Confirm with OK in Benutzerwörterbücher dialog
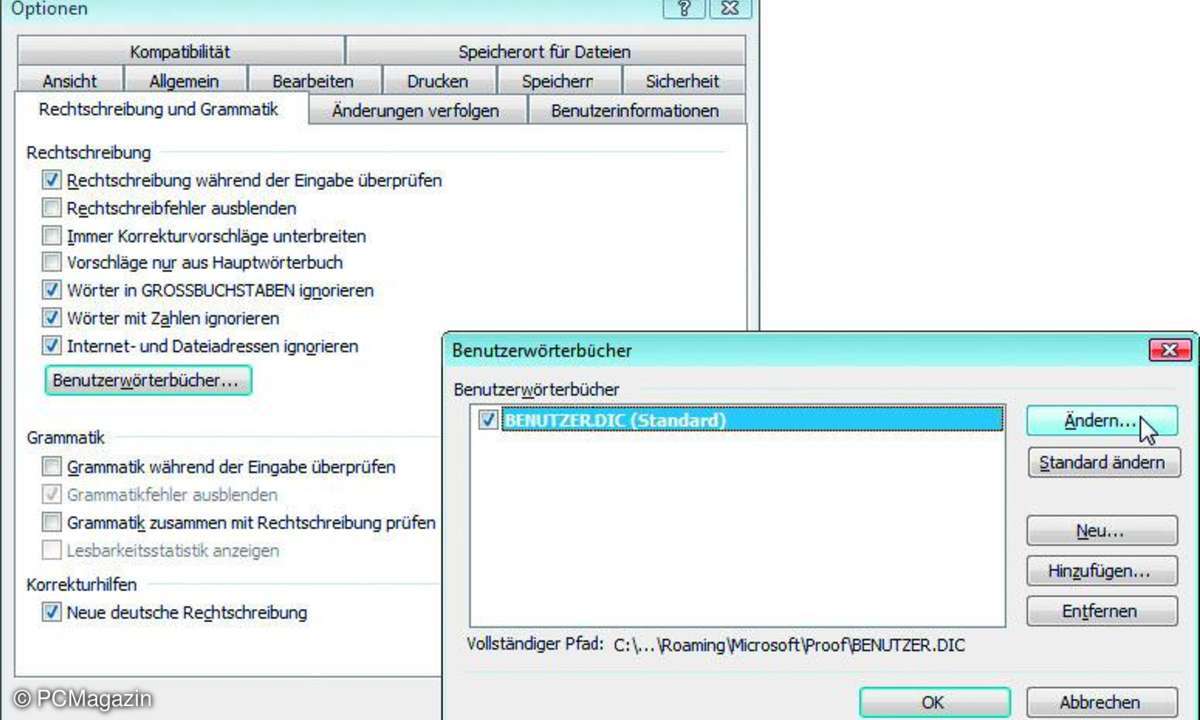The height and width of the screenshot is (720, 1200). tap(932, 702)
